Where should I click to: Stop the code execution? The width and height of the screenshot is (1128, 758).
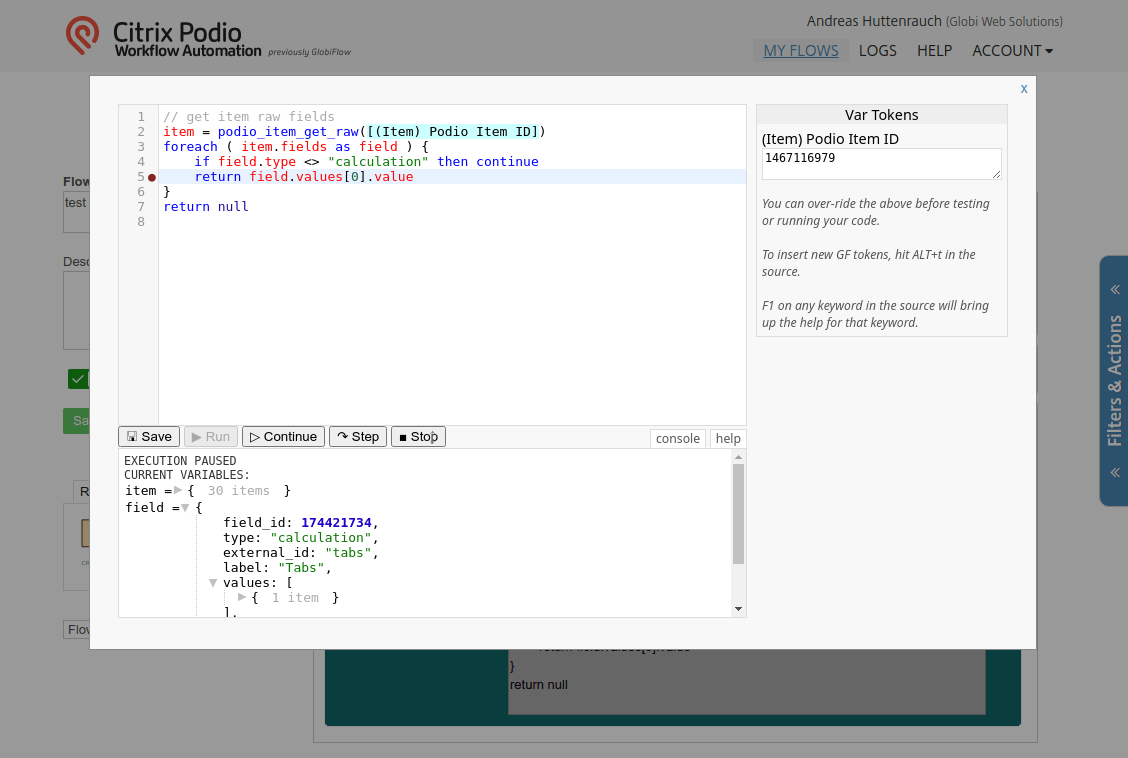418,437
